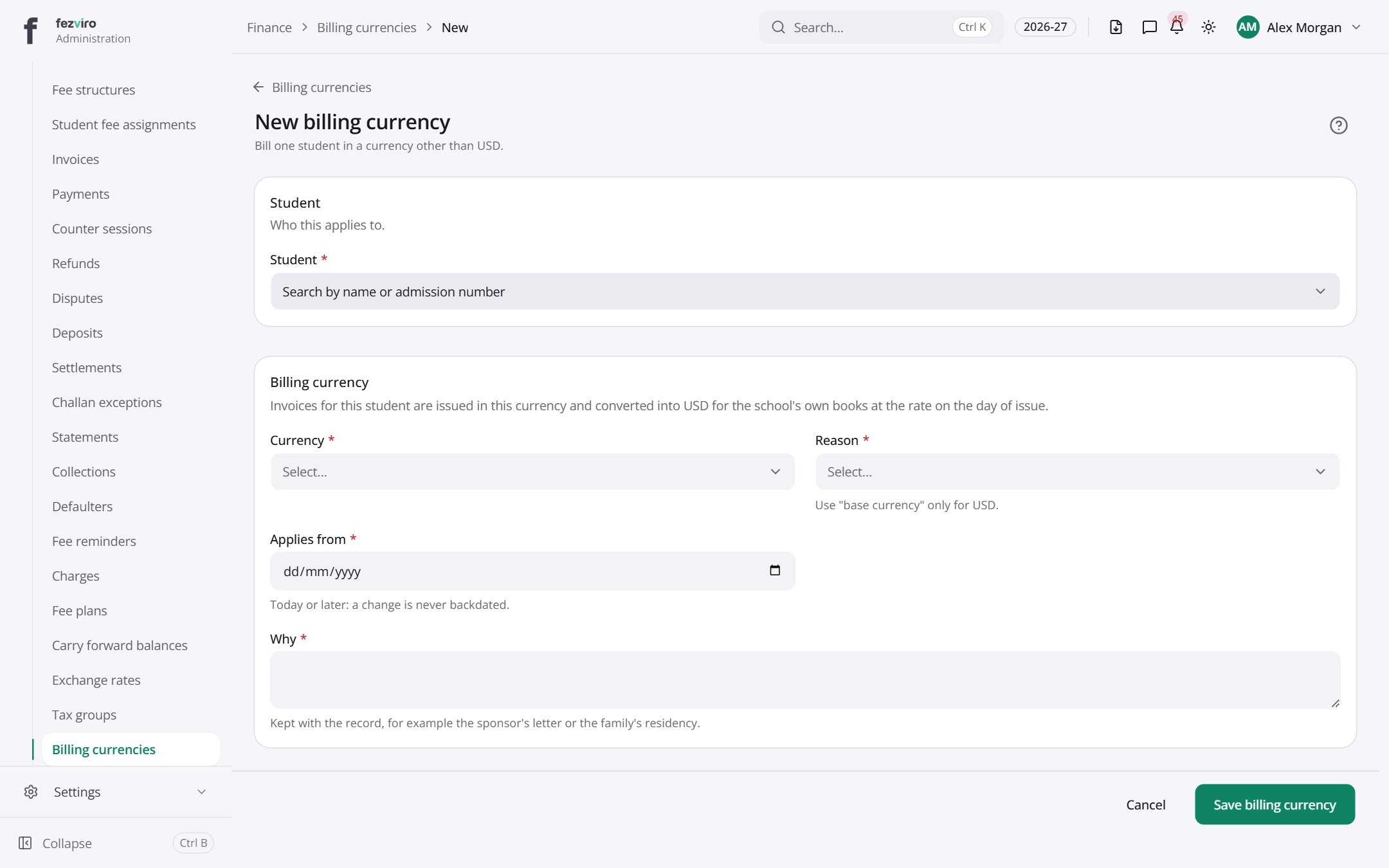Screen dimensions: 1389x868
Task: Open the Currency select dropdown
Action: coord(532,471)
